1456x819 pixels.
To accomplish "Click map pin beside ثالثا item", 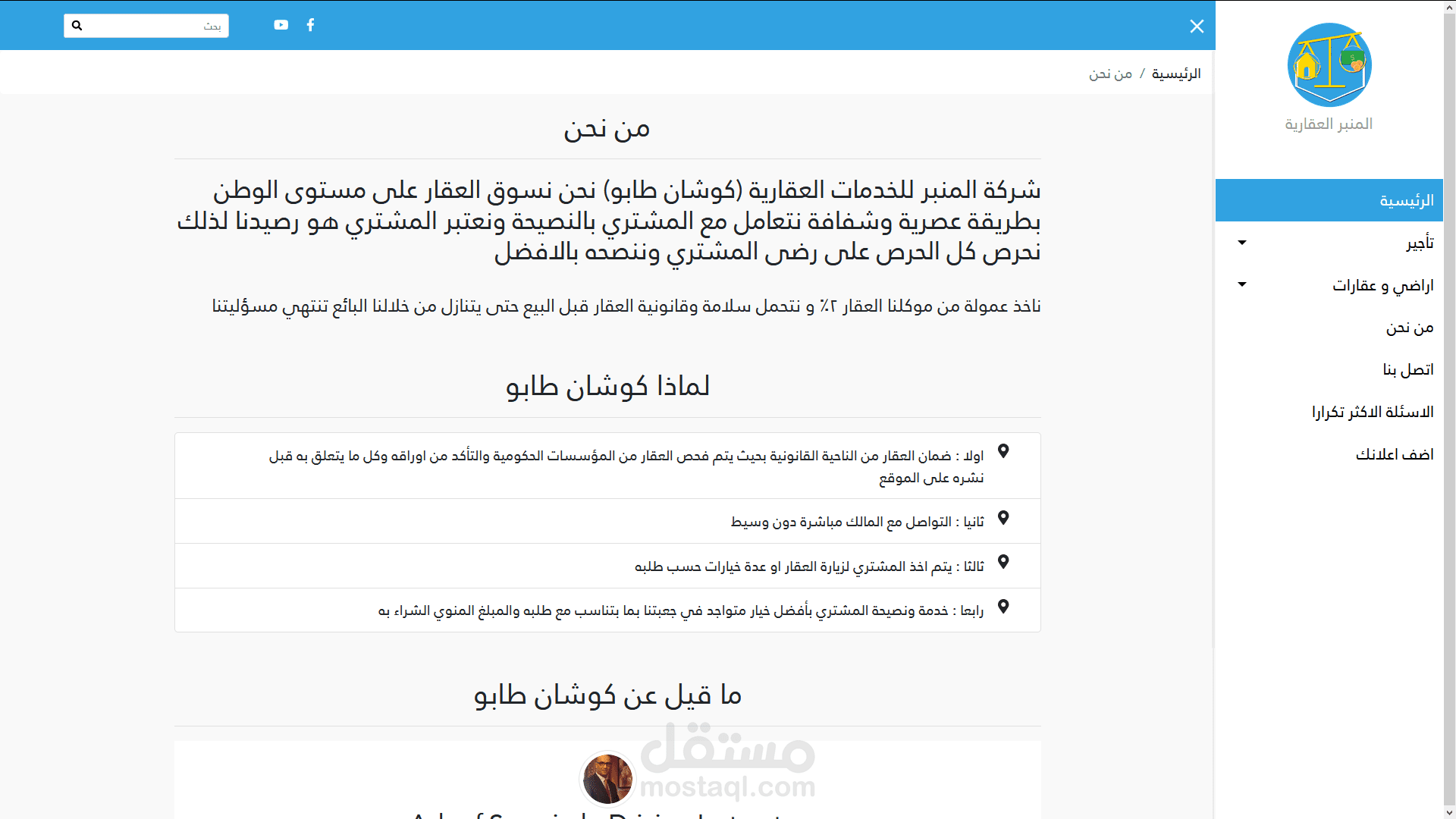I will pyautogui.click(x=1003, y=562).
